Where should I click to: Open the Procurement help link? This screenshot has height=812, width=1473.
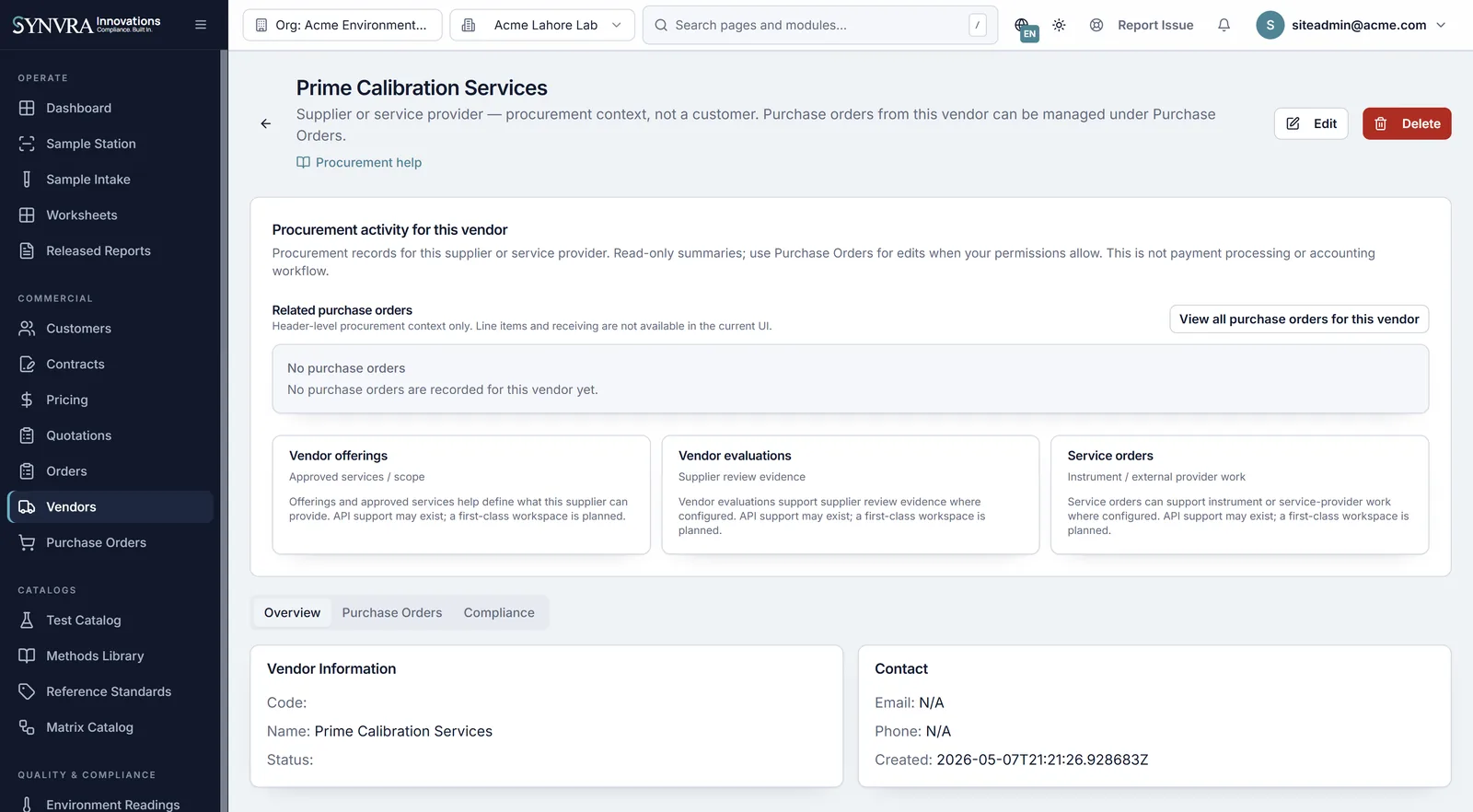(x=359, y=163)
